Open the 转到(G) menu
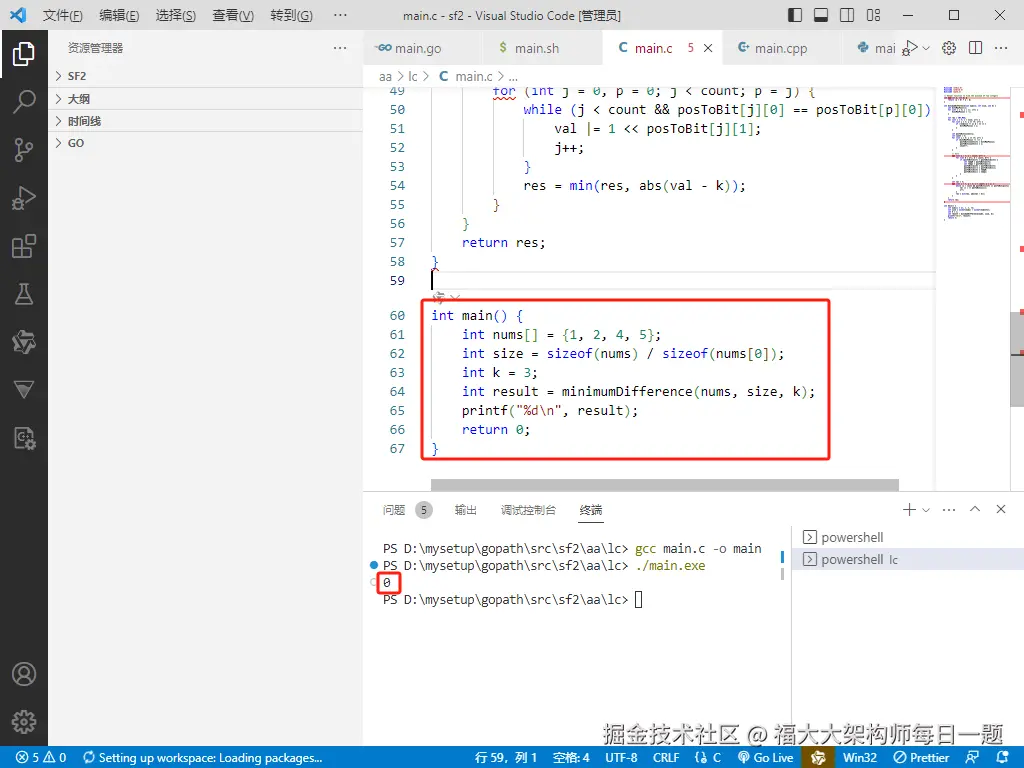 point(291,15)
